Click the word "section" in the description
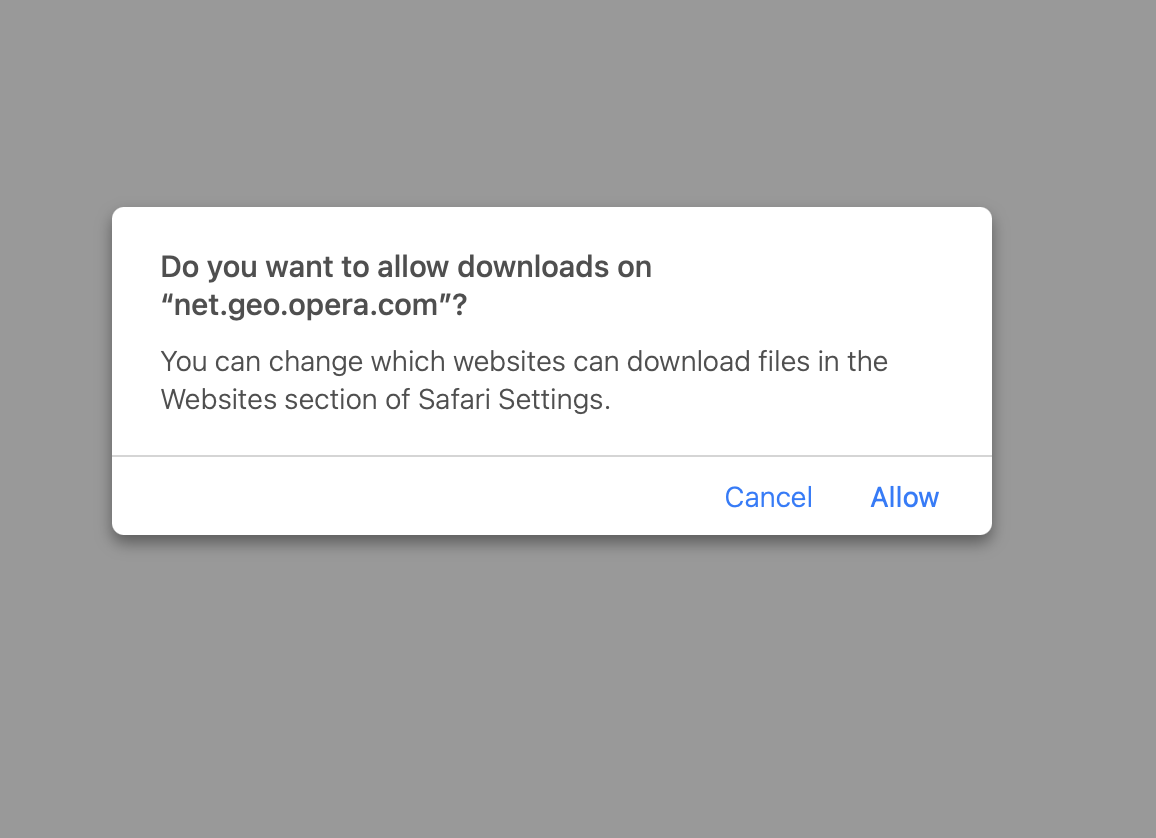1156x838 pixels. [x=330, y=399]
